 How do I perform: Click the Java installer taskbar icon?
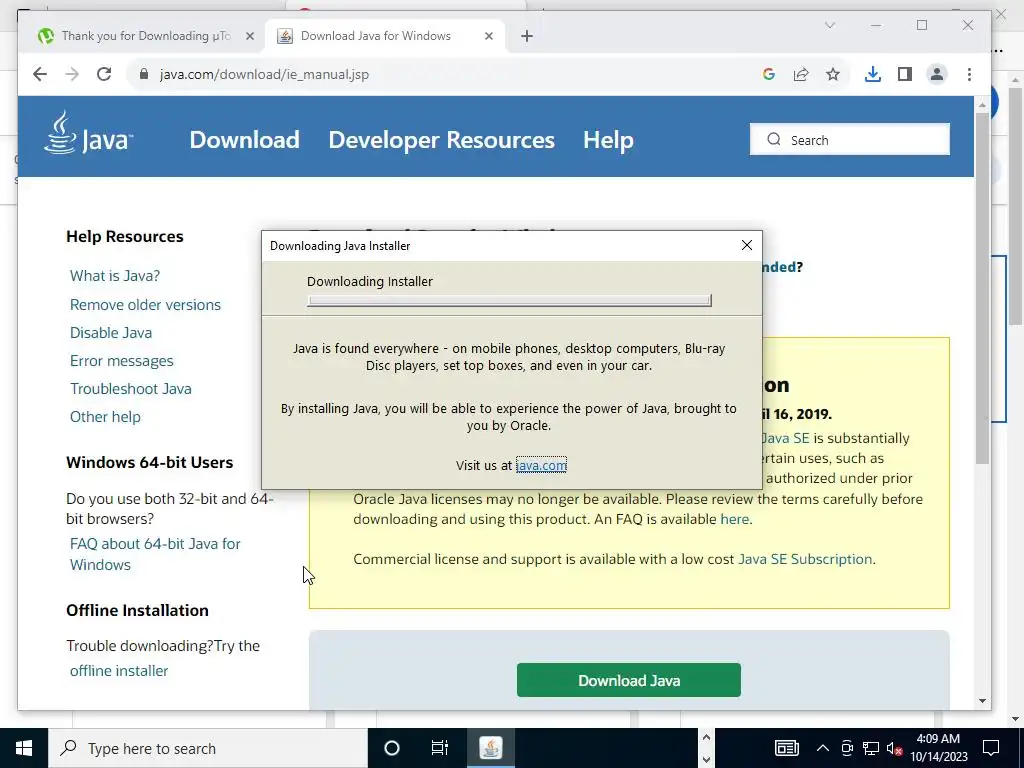tap(490, 748)
